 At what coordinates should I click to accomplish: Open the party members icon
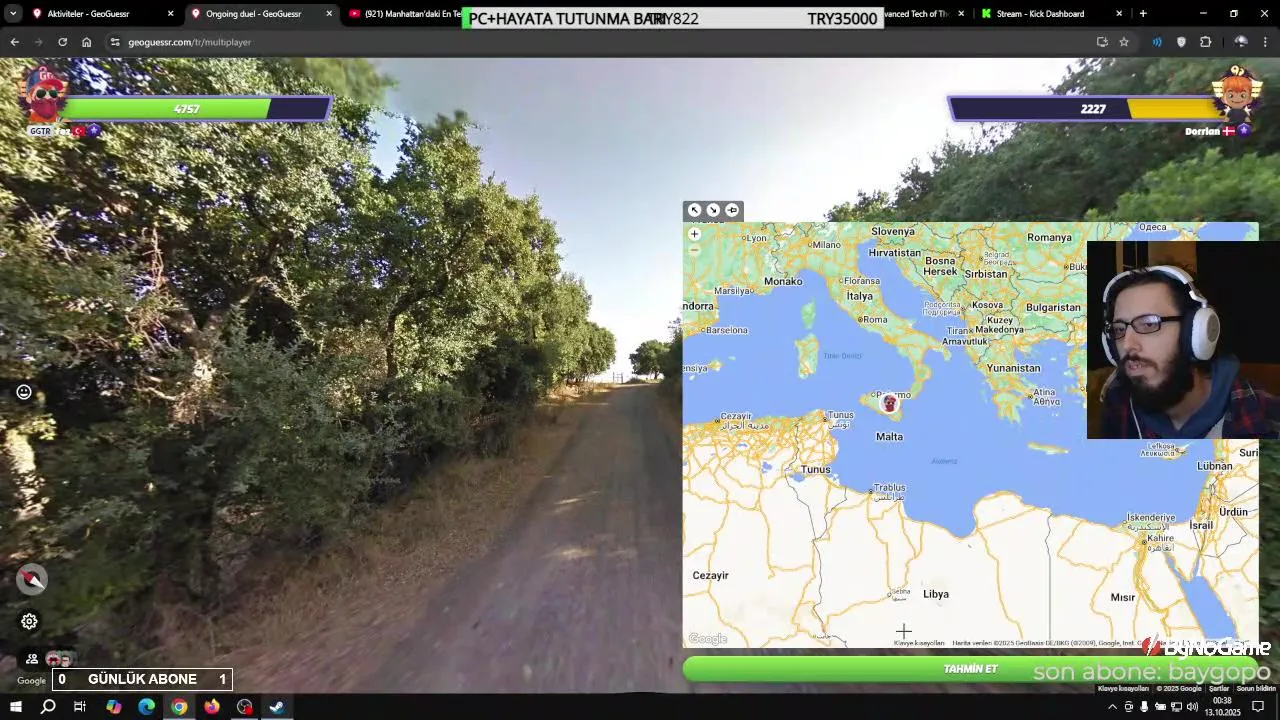(32, 659)
